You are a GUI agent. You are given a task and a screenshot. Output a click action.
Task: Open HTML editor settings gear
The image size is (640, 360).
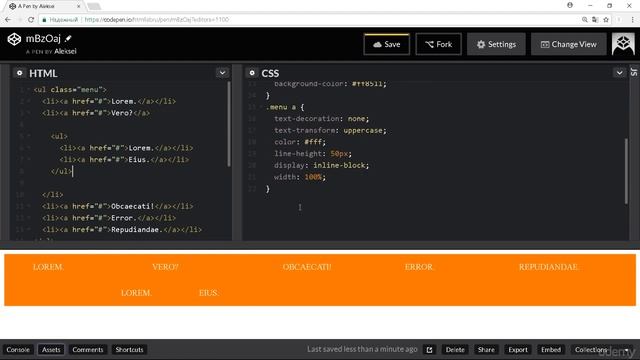(x=19, y=73)
